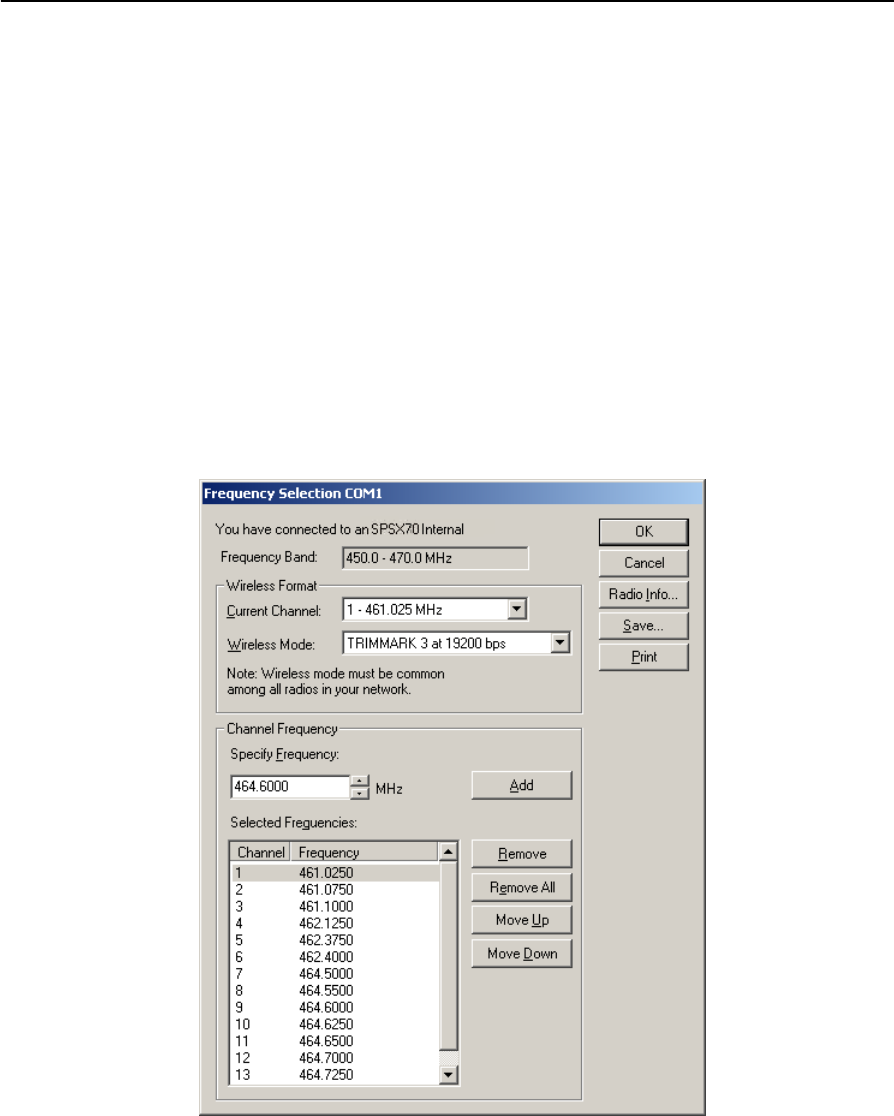Open the Radio Info dialog
Screen dimensions: 894x1116
click(x=643, y=594)
